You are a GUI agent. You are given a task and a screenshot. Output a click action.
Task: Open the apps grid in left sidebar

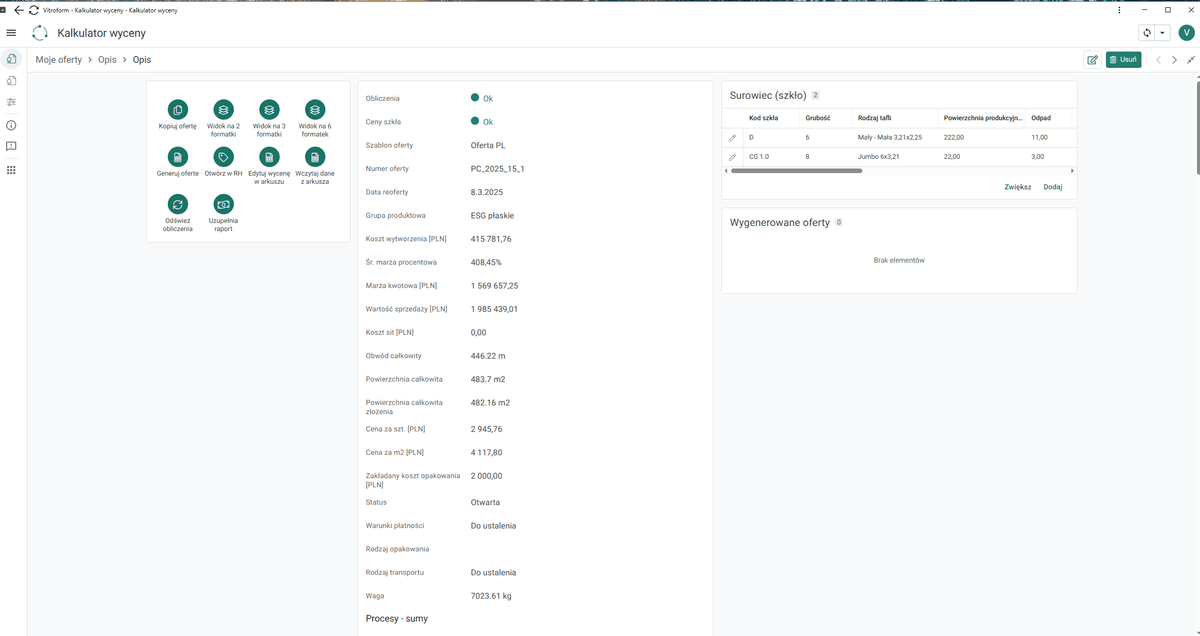tap(11, 170)
